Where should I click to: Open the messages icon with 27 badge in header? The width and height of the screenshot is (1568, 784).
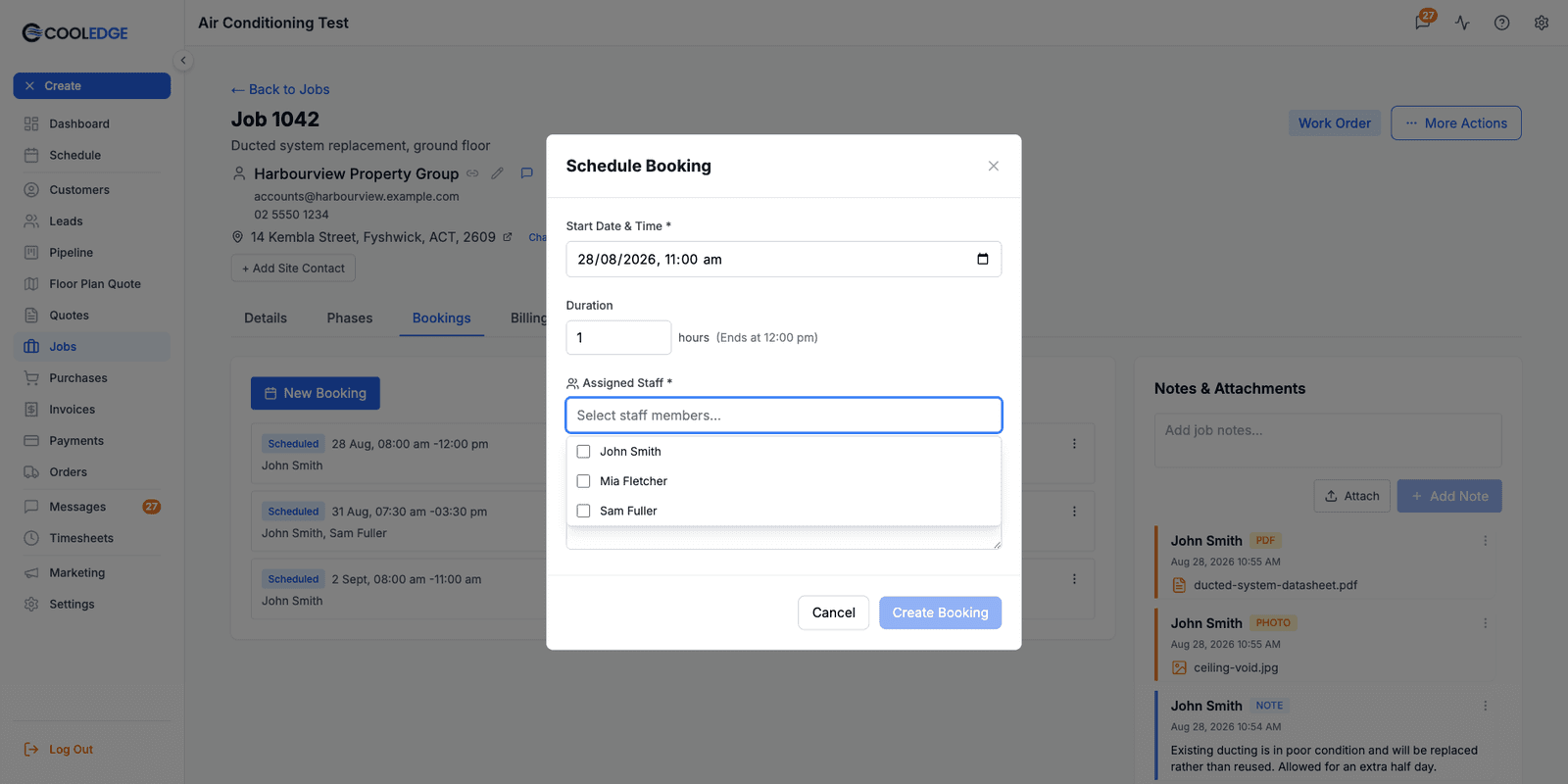point(1423,22)
